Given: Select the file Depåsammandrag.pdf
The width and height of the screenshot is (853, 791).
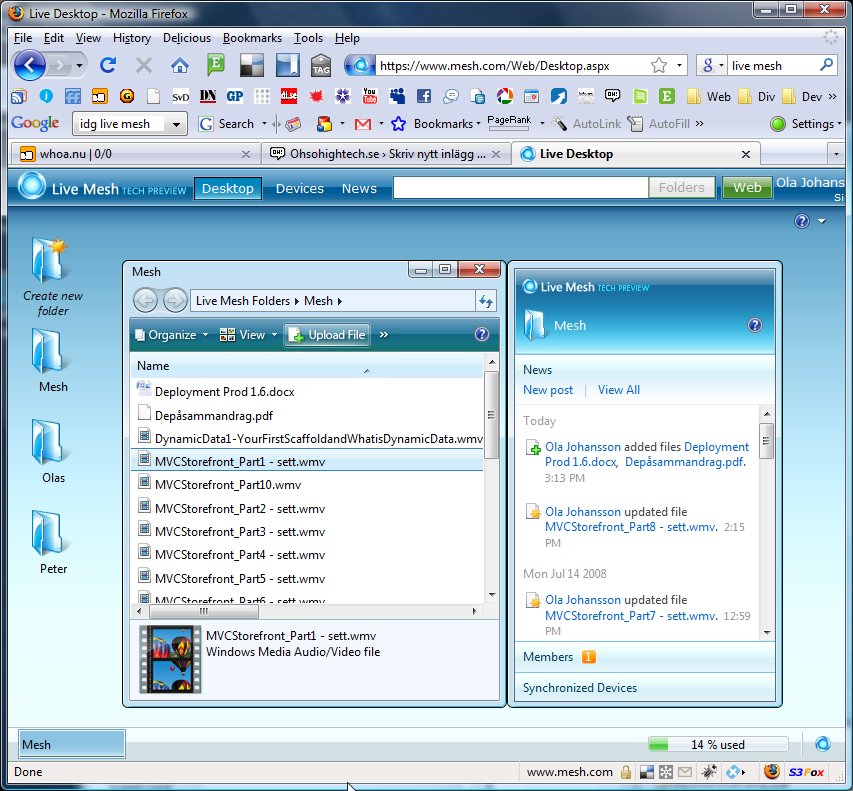Looking at the screenshot, I should [213, 416].
